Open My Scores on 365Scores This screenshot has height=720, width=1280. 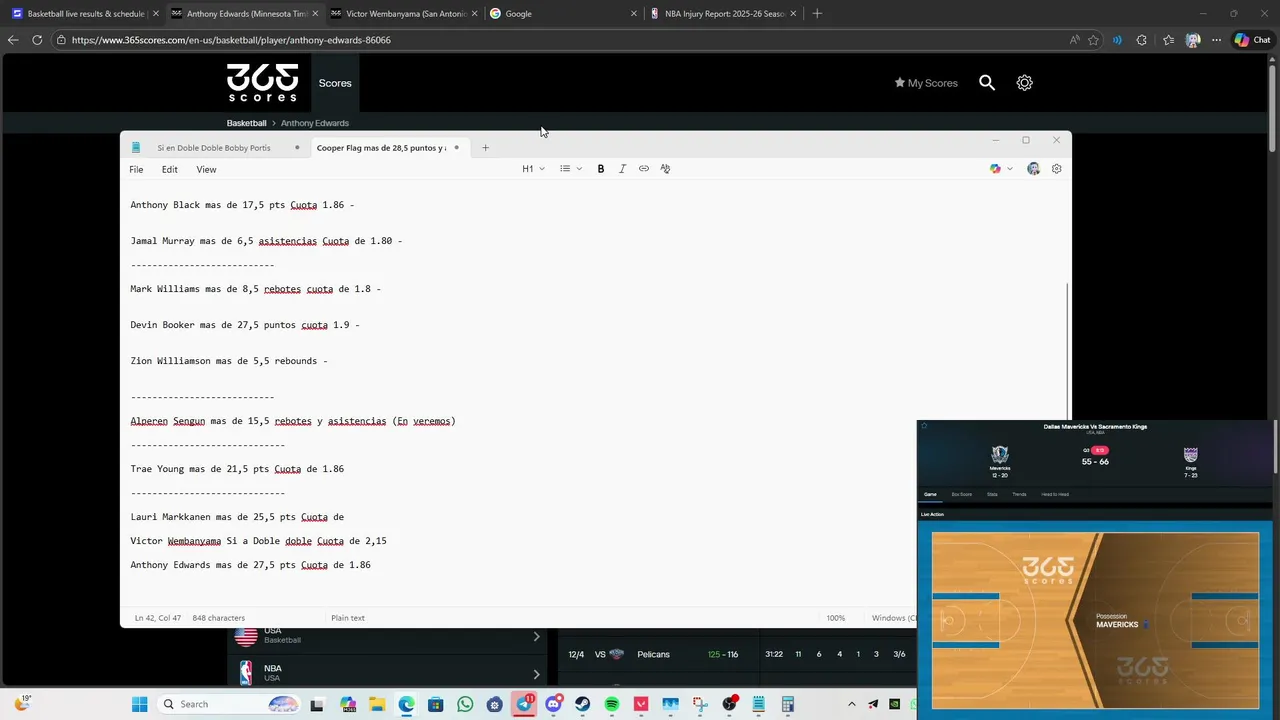pos(926,83)
